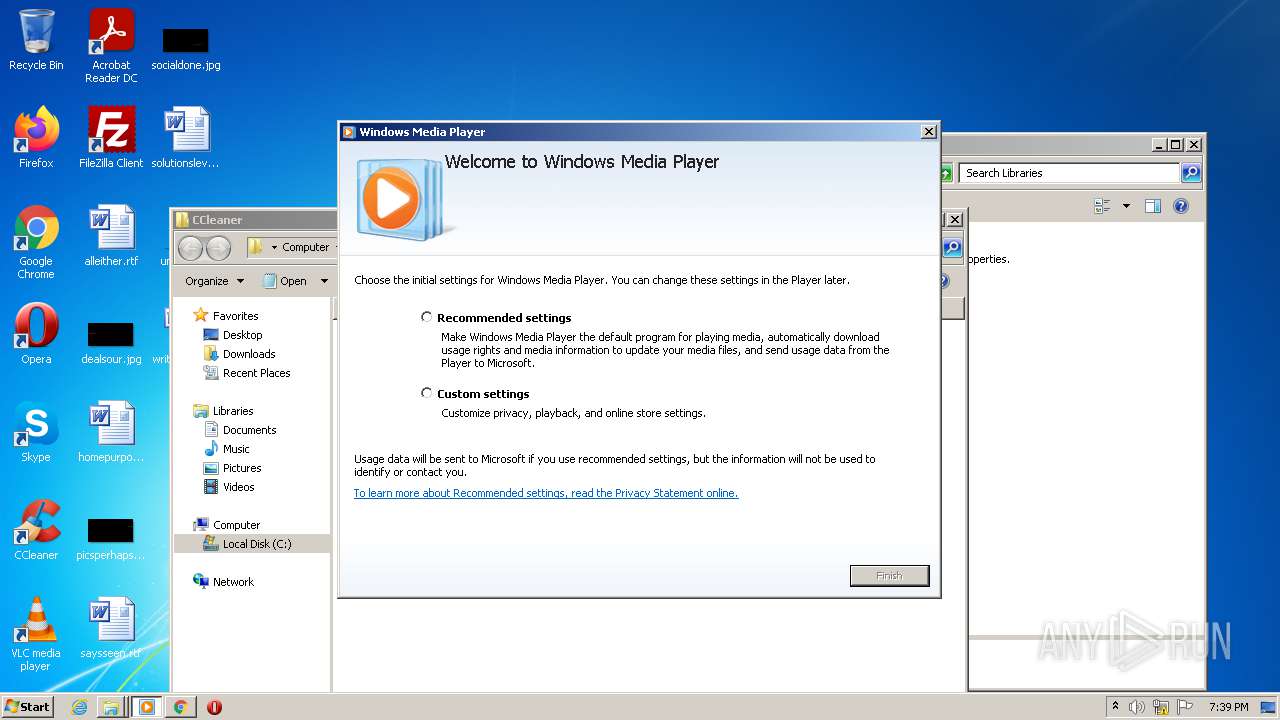The height and width of the screenshot is (720, 1280).
Task: Open the Recycle Bin desktop icon
Action: (x=36, y=40)
